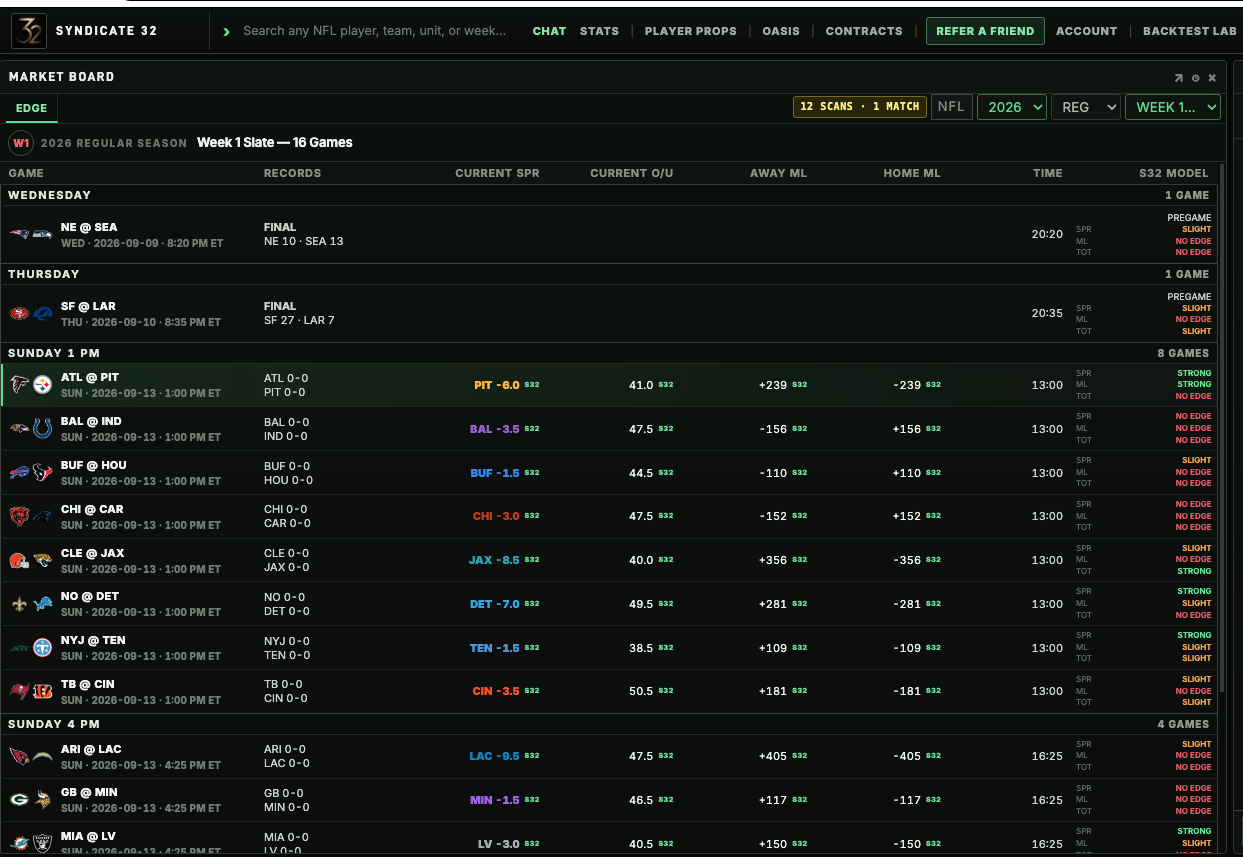Click the 49ers logo in SF @ LAR row

coord(19,314)
